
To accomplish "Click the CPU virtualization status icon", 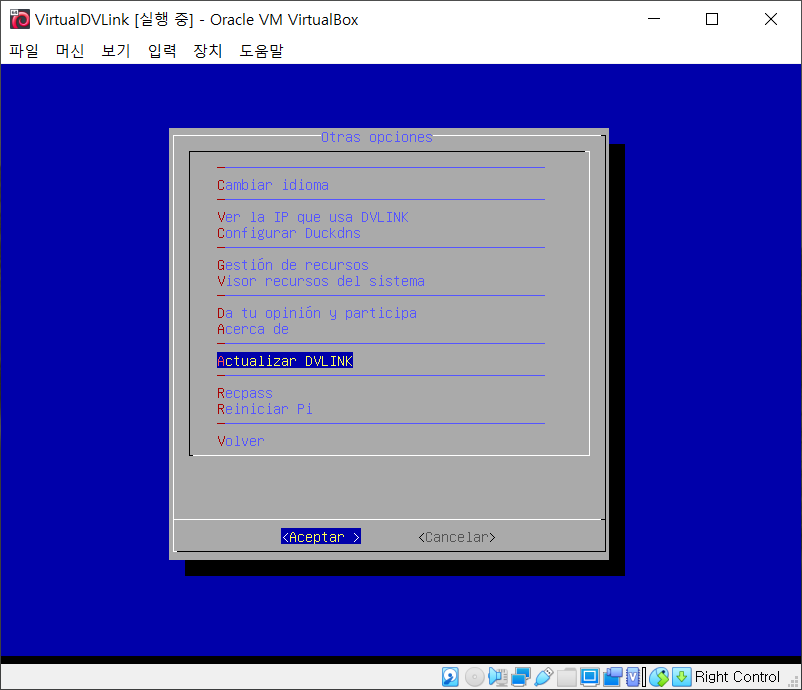I will tap(635, 677).
